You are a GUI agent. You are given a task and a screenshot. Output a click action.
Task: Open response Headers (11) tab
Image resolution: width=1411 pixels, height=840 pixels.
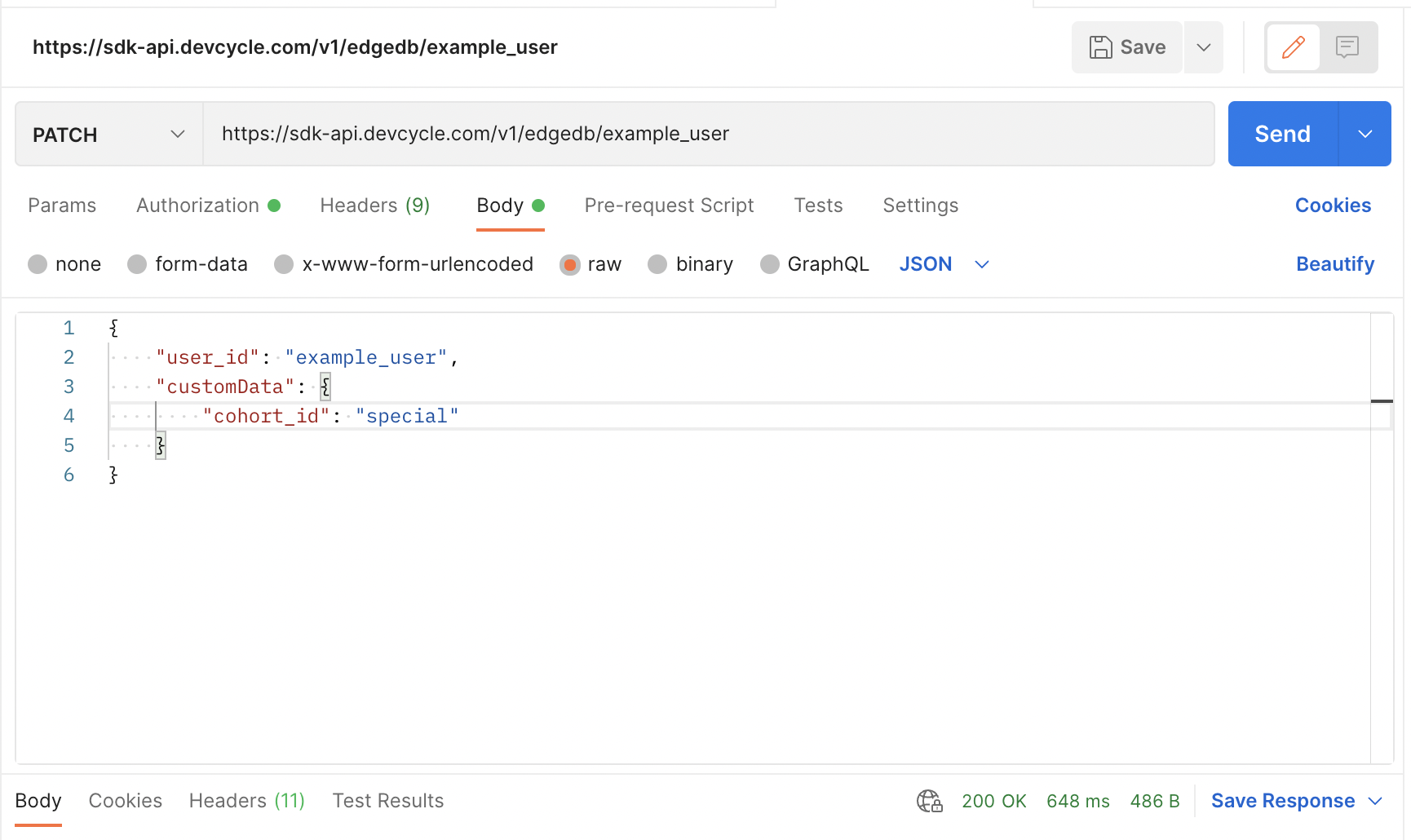246,801
